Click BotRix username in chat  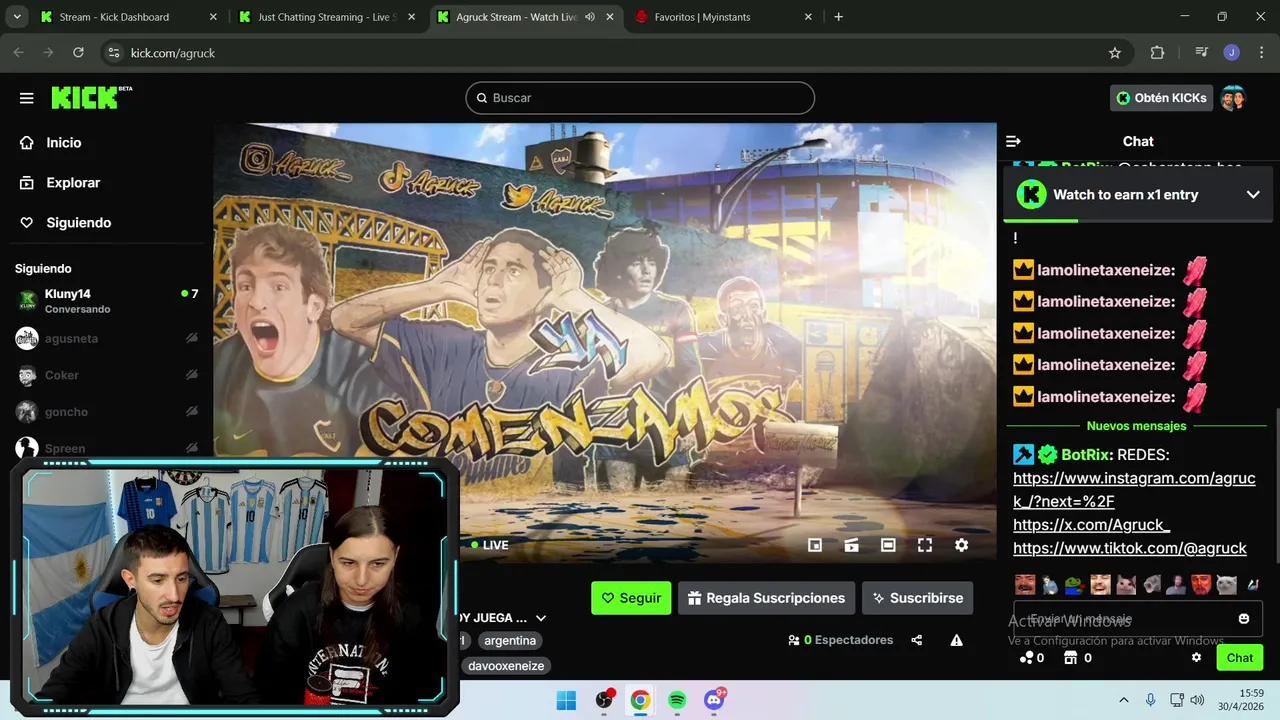point(1087,455)
